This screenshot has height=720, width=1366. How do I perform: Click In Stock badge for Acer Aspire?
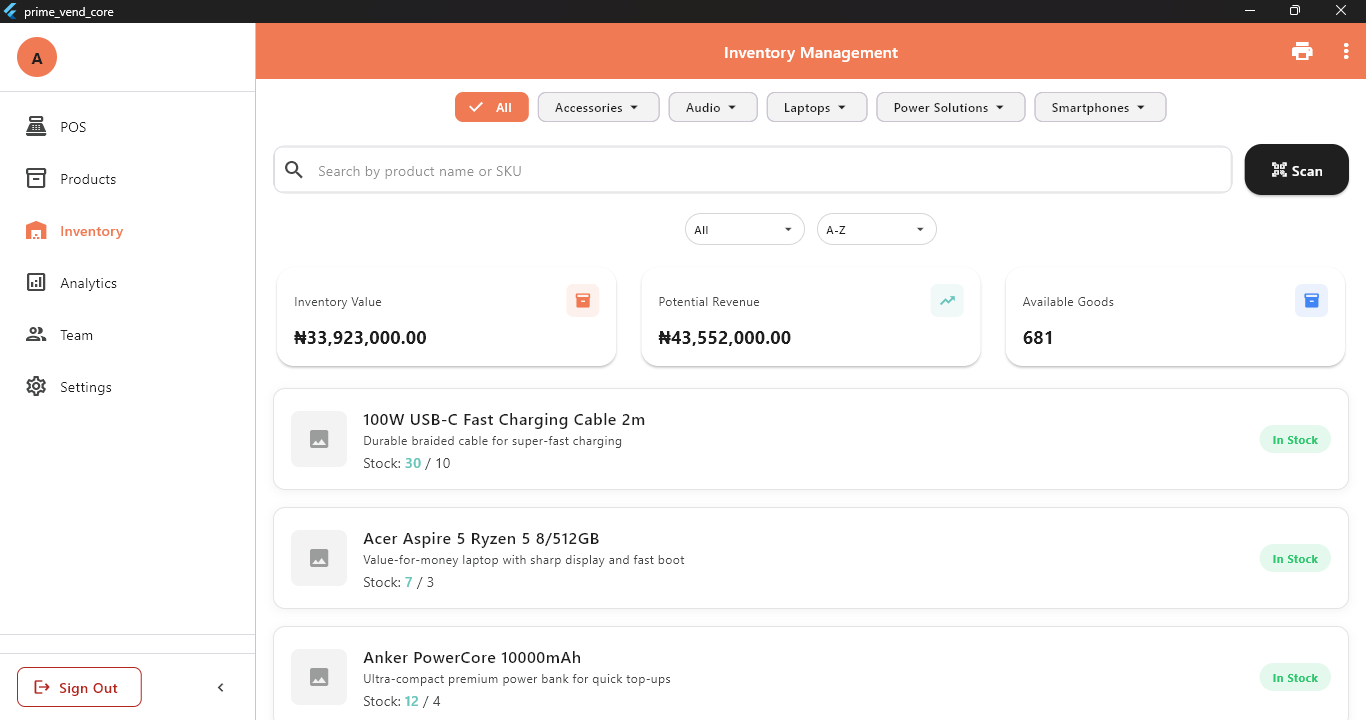pyautogui.click(x=1295, y=559)
